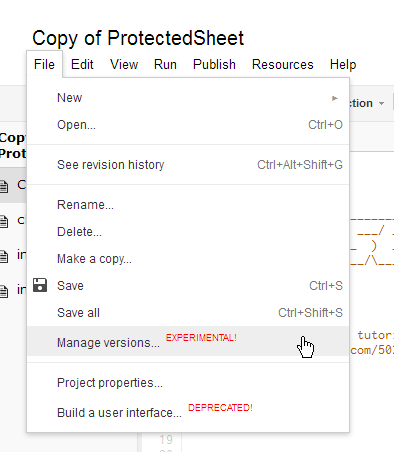The image size is (394, 452).
Task: Open the Resources menu
Action: pos(283,64)
